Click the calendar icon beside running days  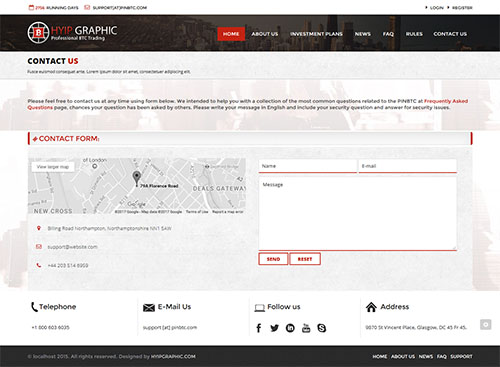point(31,7)
